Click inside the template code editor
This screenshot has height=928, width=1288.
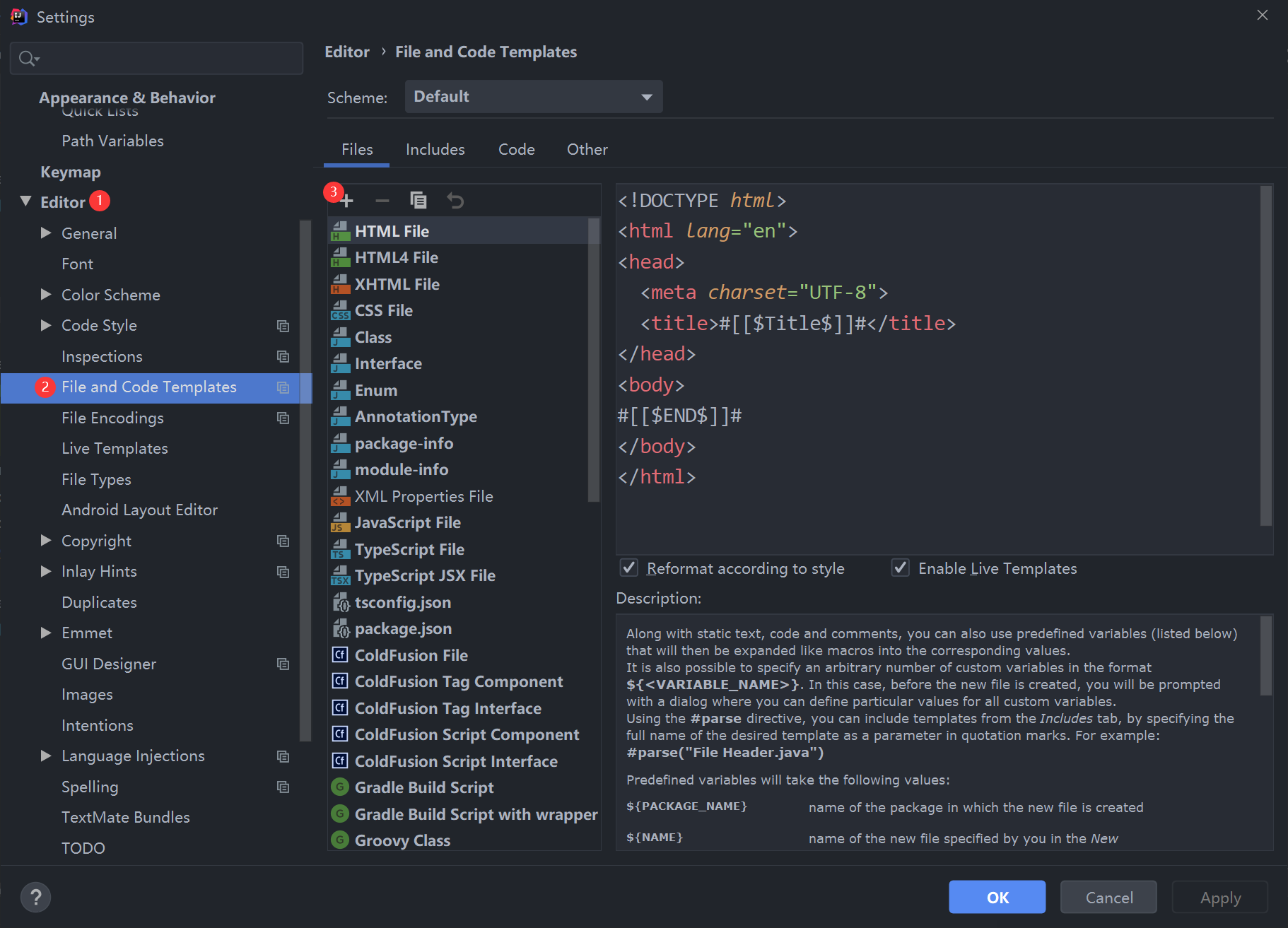coord(937,369)
